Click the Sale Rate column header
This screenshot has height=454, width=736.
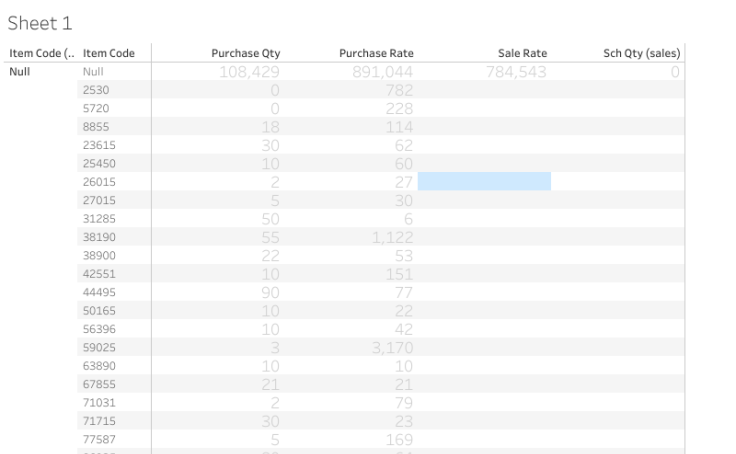coord(522,53)
